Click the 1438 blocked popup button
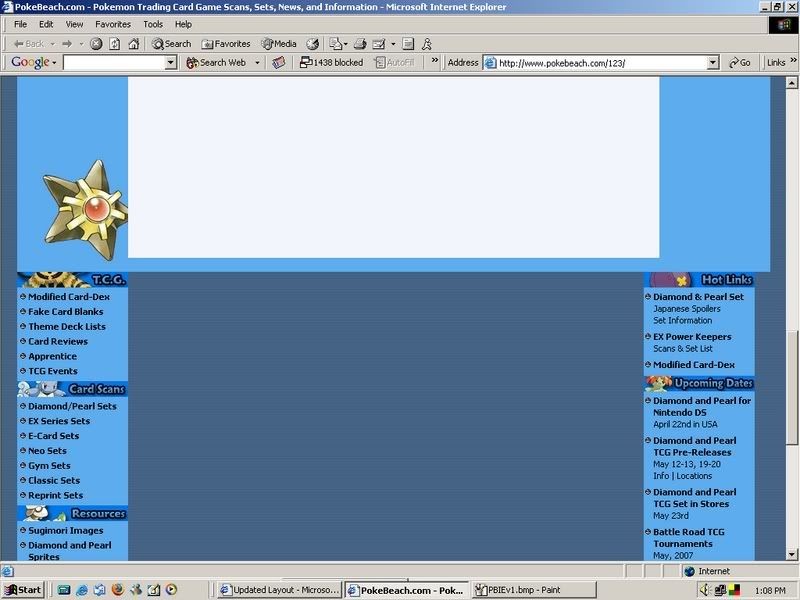Image resolution: width=800 pixels, height=600 pixels. click(332, 62)
